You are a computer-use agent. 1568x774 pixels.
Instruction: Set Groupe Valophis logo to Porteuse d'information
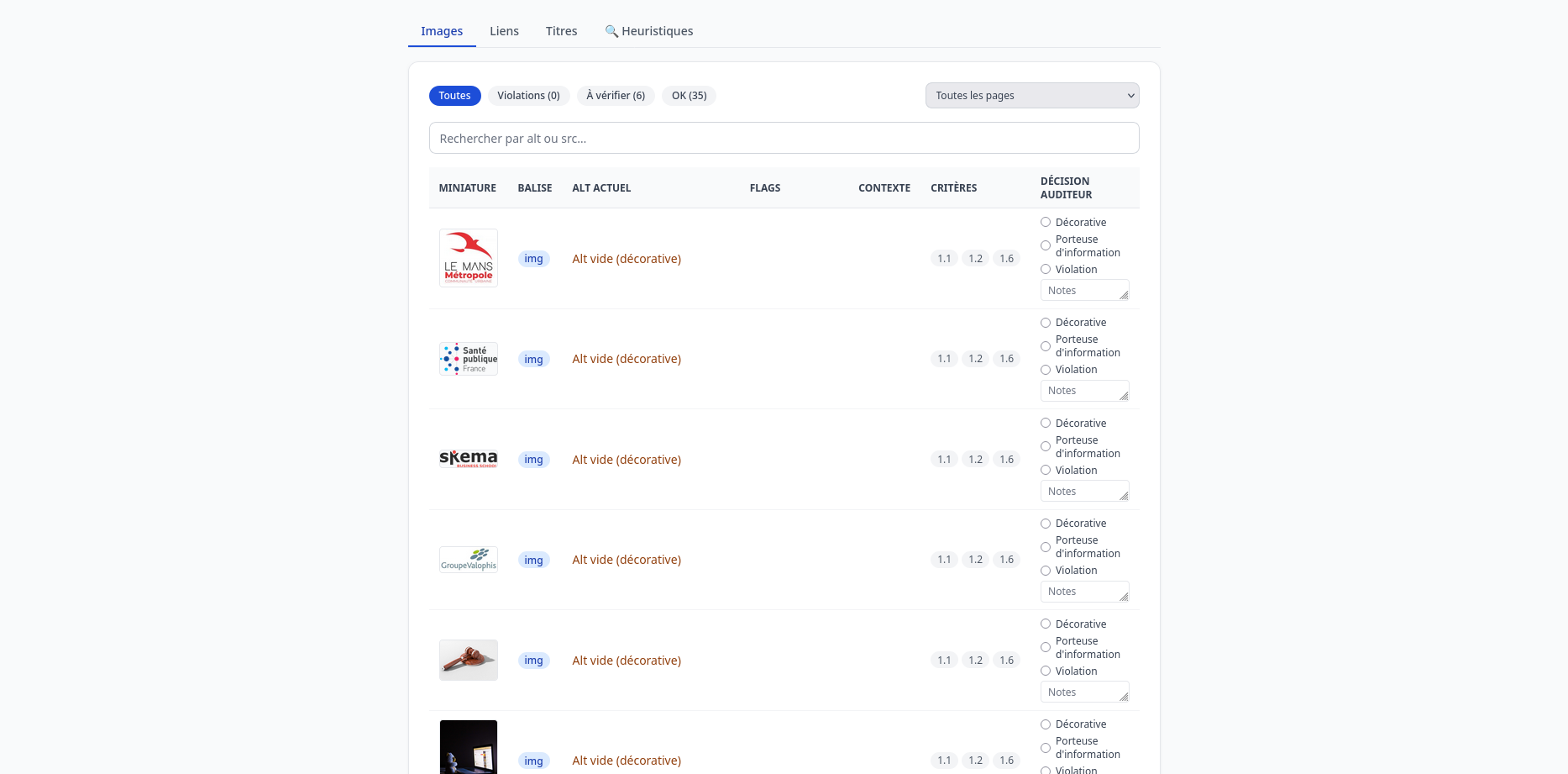click(1046, 547)
